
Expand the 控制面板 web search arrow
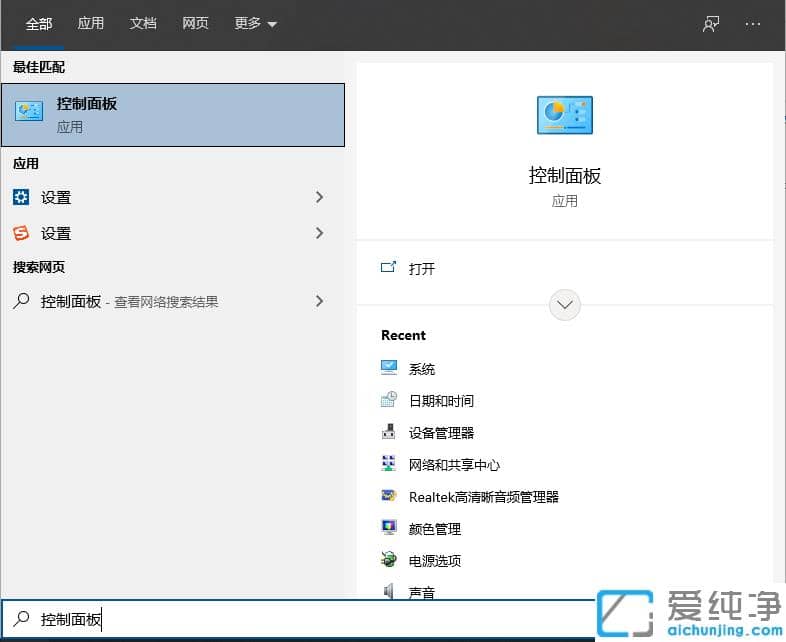[x=319, y=300]
